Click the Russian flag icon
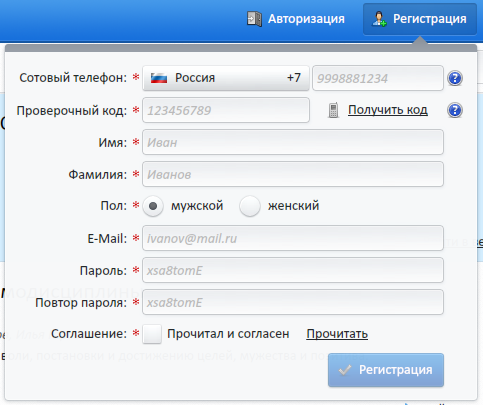Image resolution: width=483 pixels, height=405 pixels. point(159,78)
